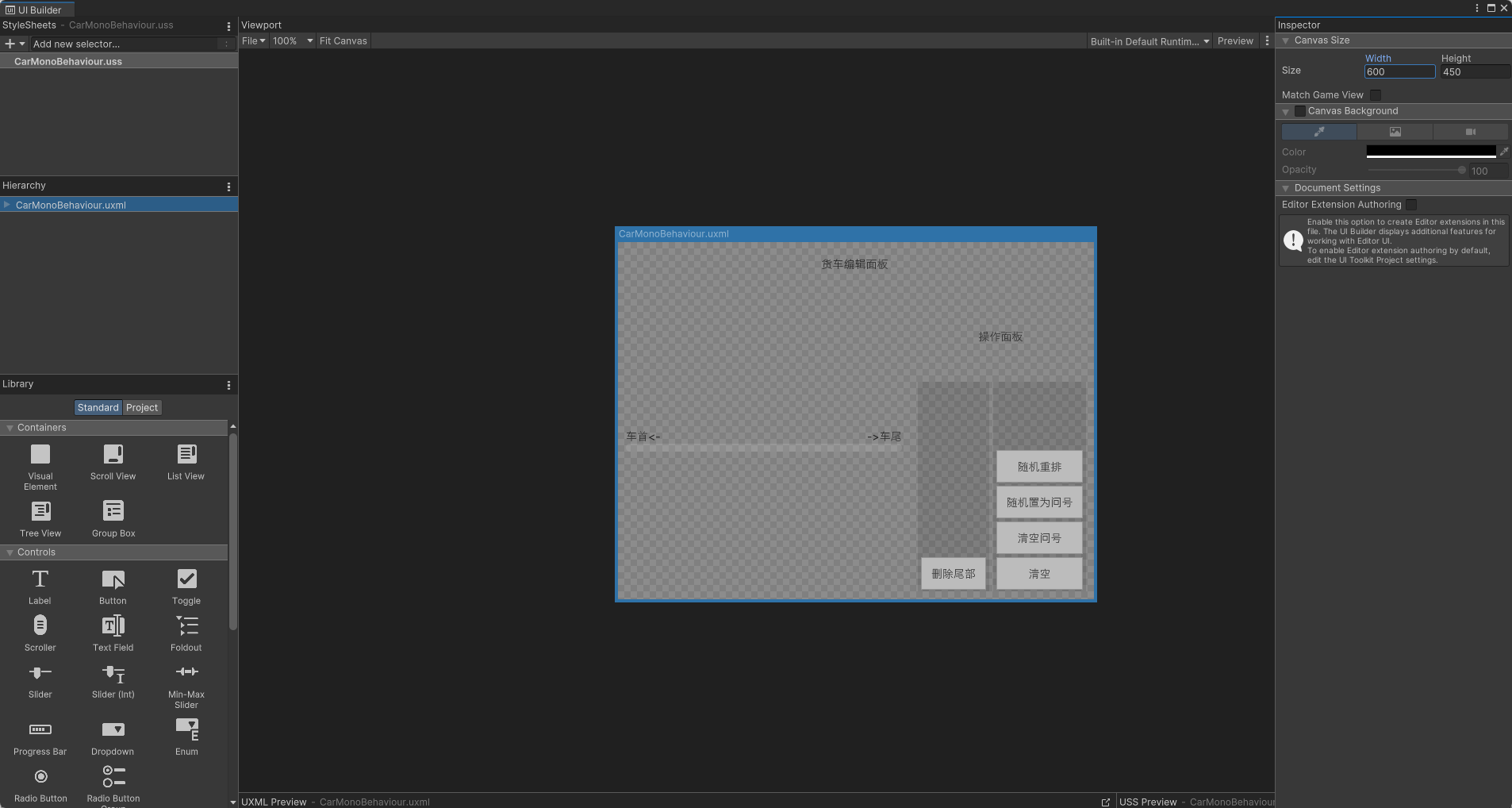Open the canvas background color swatch
This screenshot has height=808, width=1512.
(x=1430, y=151)
